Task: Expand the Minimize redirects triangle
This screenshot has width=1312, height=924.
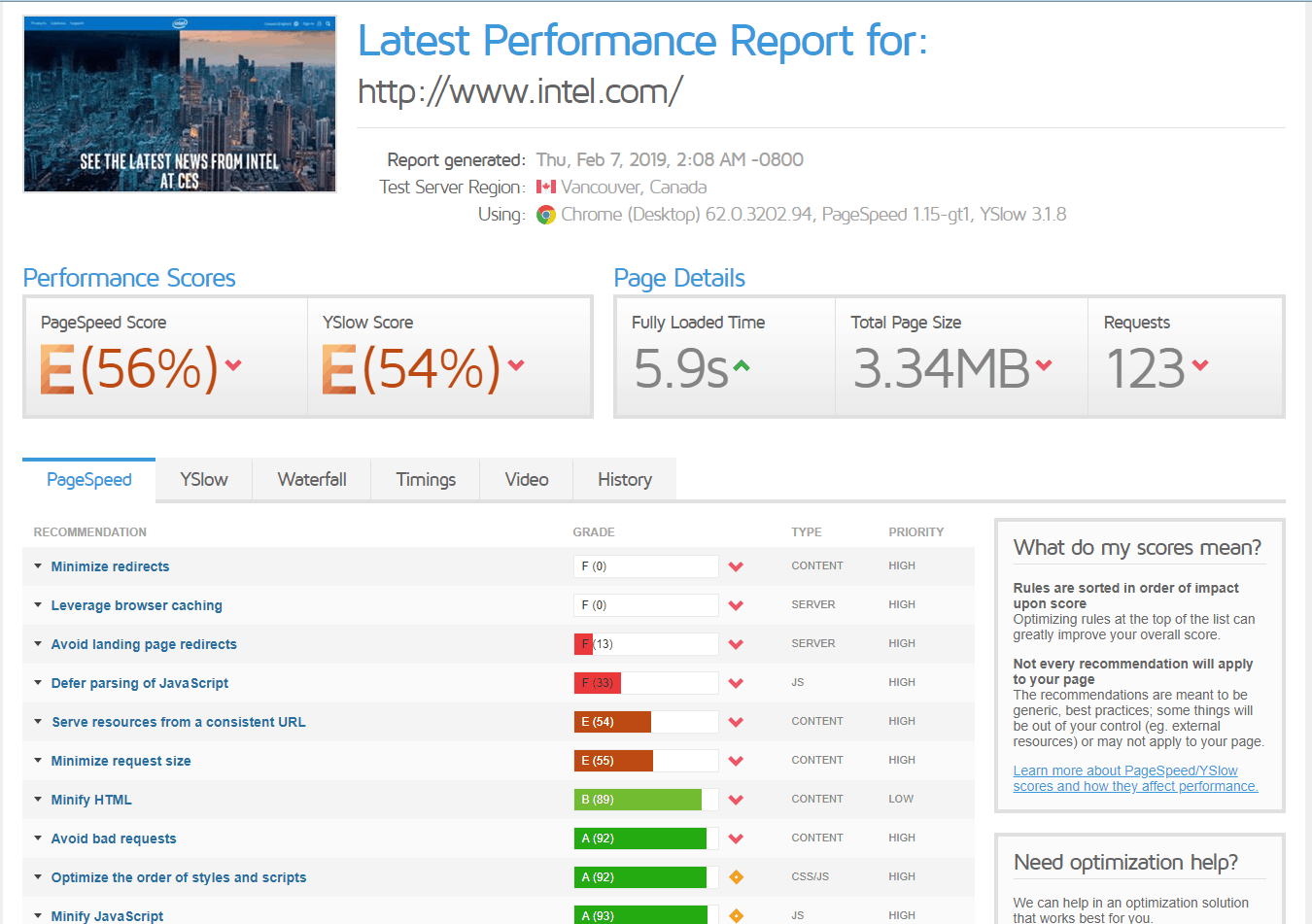Action: tap(38, 565)
